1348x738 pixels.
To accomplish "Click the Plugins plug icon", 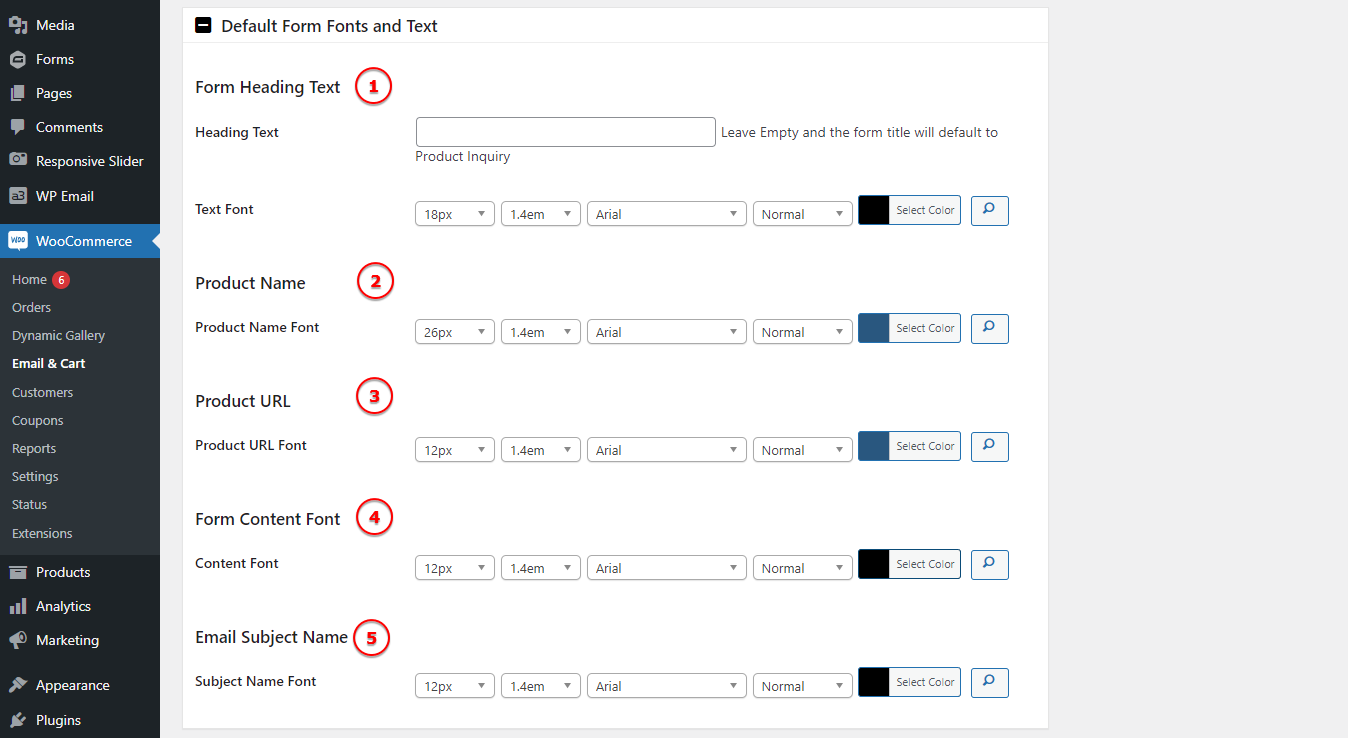I will click(x=17, y=720).
